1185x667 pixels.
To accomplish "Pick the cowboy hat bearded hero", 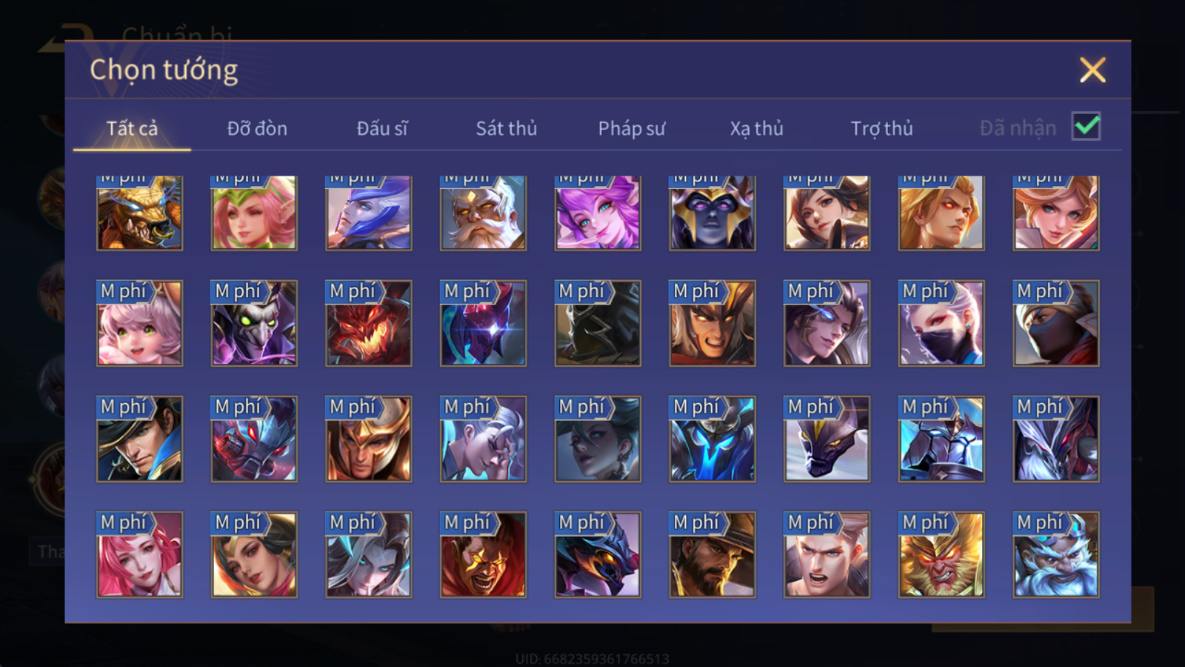I will (x=712, y=554).
